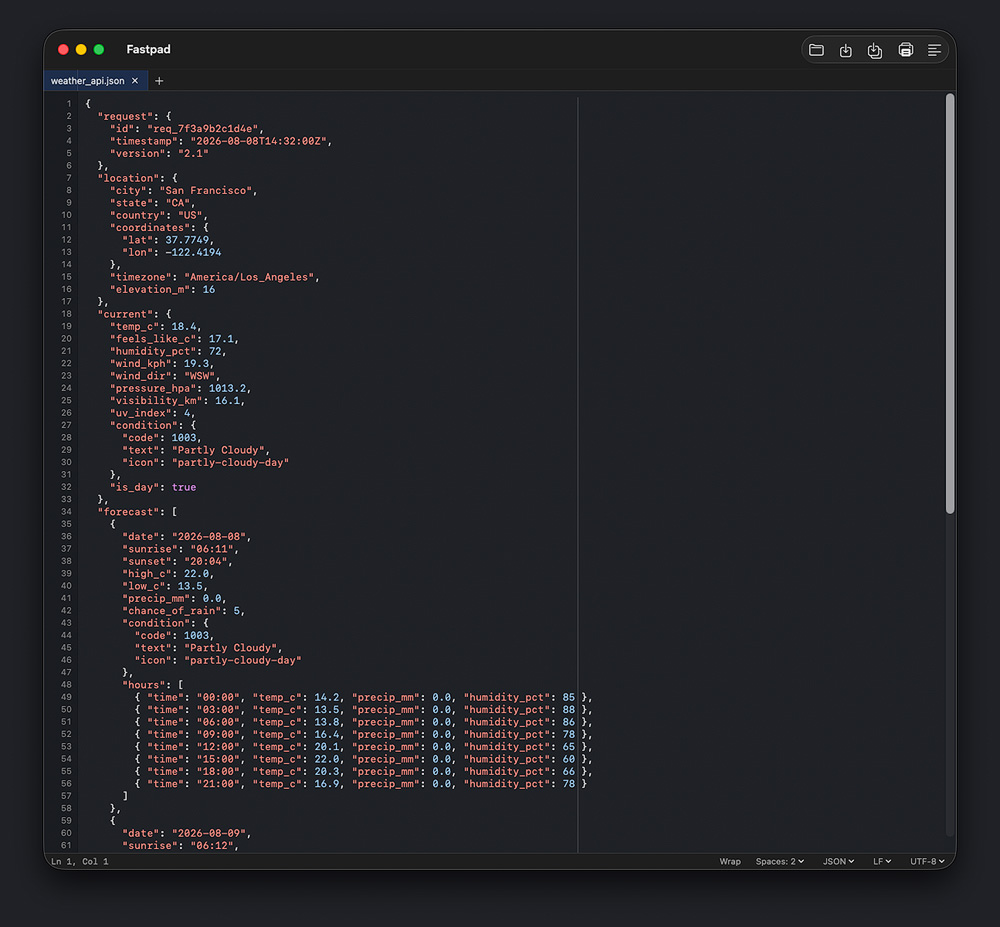Click the vertical scrollbar thumb
1000x927 pixels.
pyautogui.click(x=950, y=303)
